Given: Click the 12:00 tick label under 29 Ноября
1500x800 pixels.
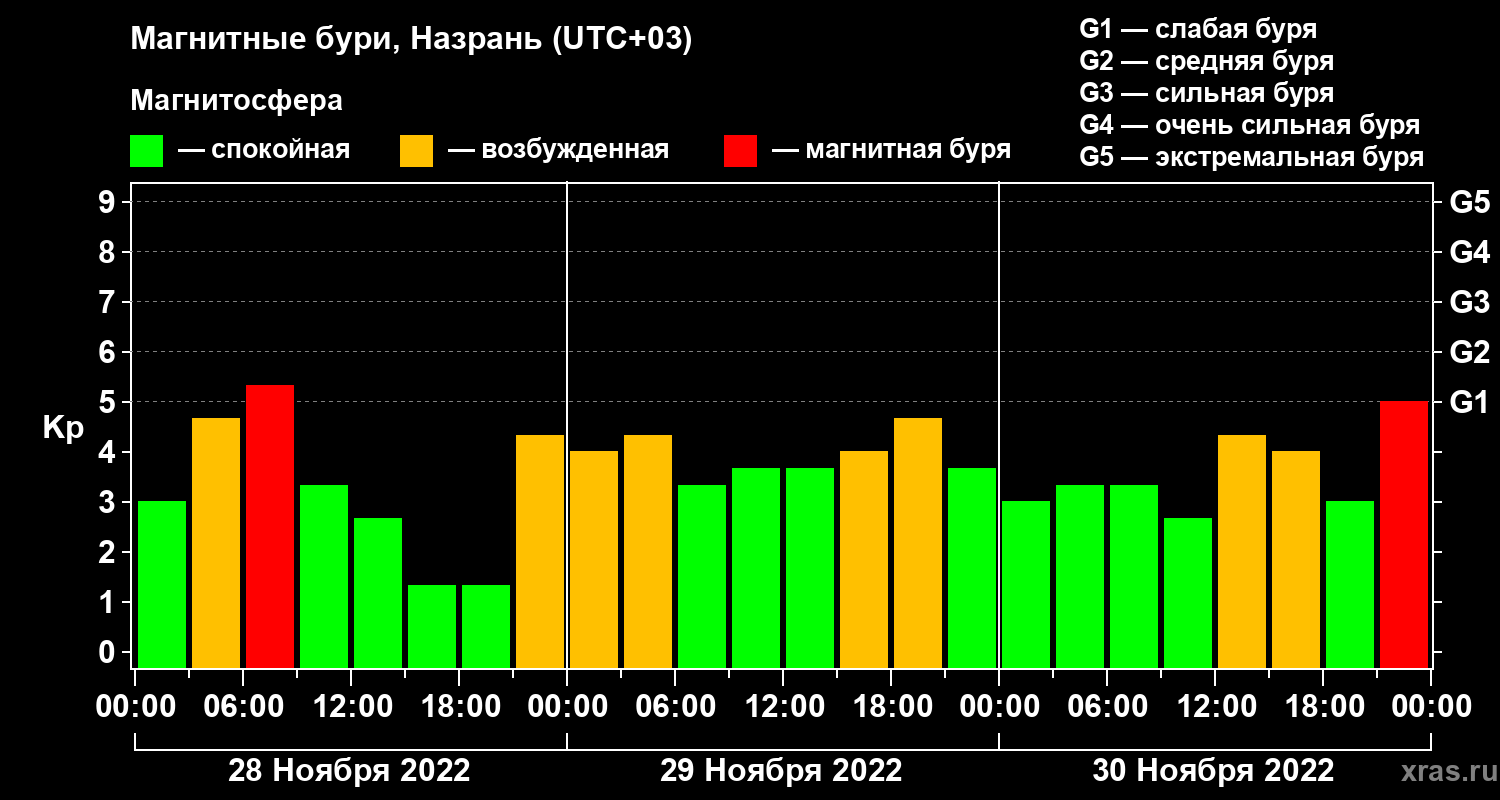Looking at the screenshot, I should (783, 707).
